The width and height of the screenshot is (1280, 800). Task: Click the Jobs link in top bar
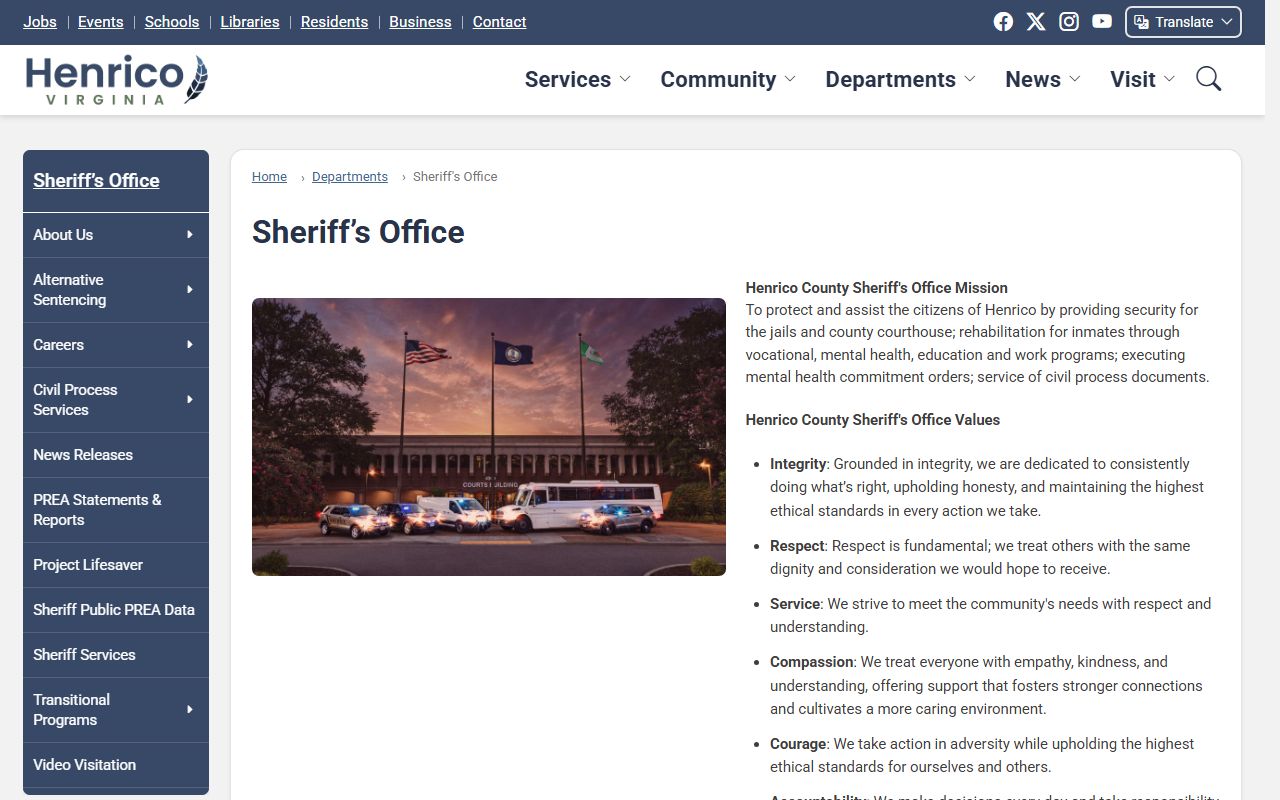[x=40, y=22]
